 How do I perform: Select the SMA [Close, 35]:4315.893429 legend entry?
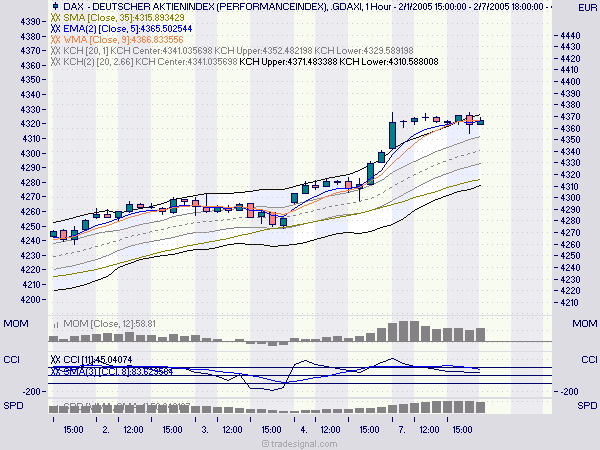[124, 18]
